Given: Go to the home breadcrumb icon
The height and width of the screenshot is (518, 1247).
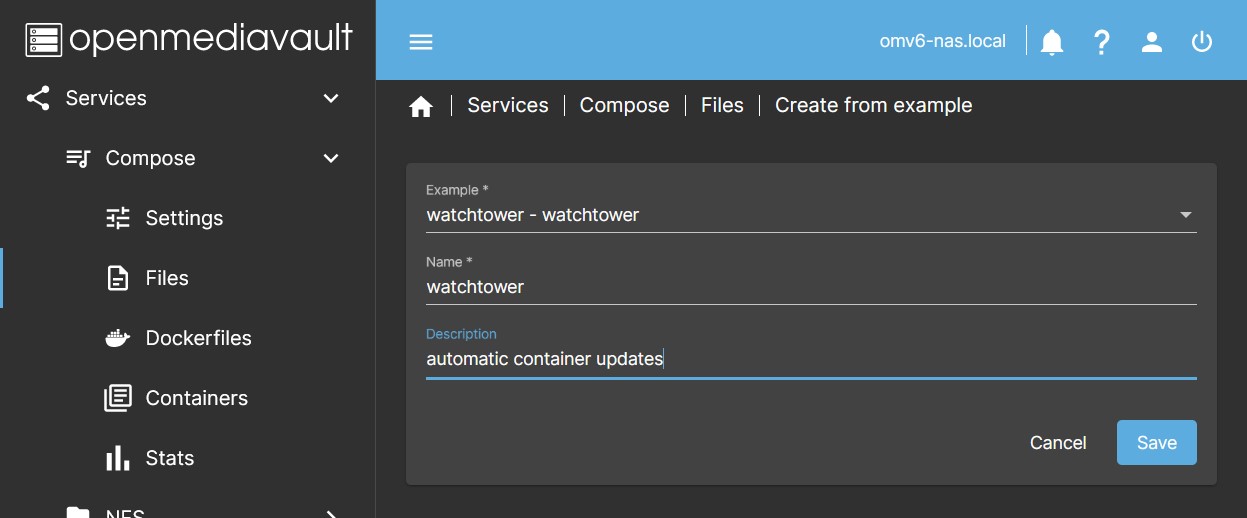Looking at the screenshot, I should coord(421,106).
